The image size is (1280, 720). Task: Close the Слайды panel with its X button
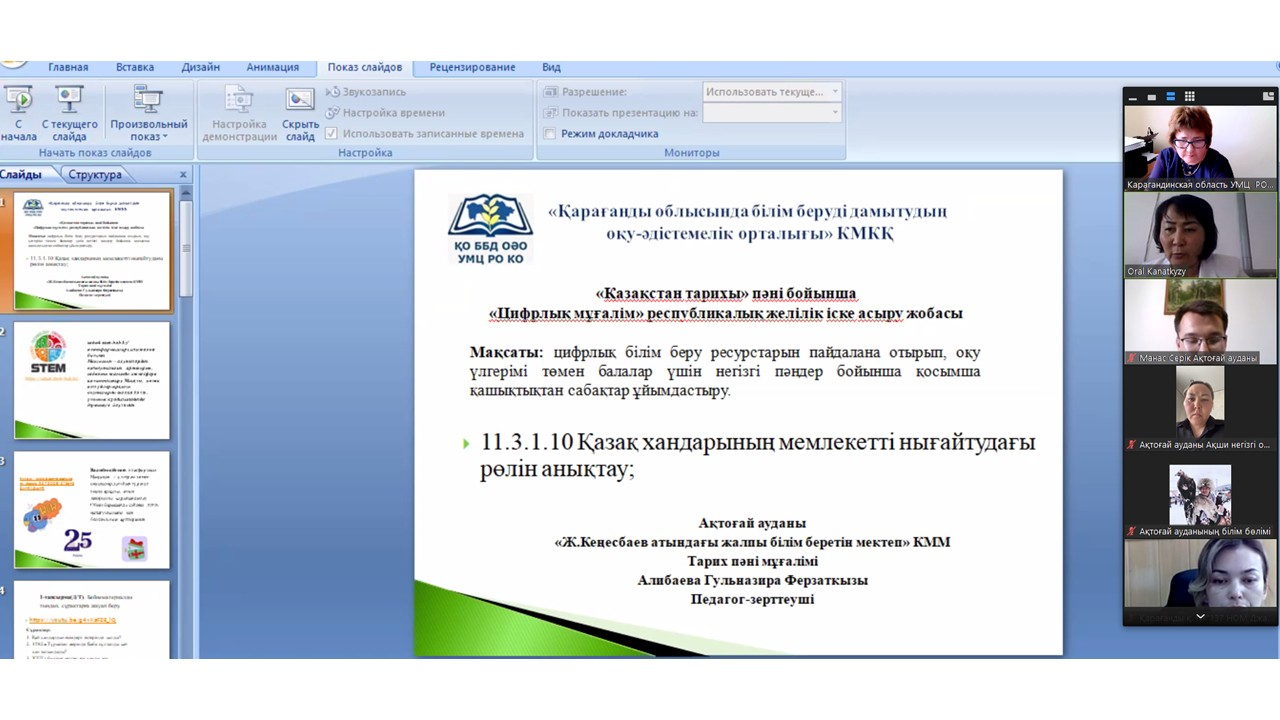(182, 174)
